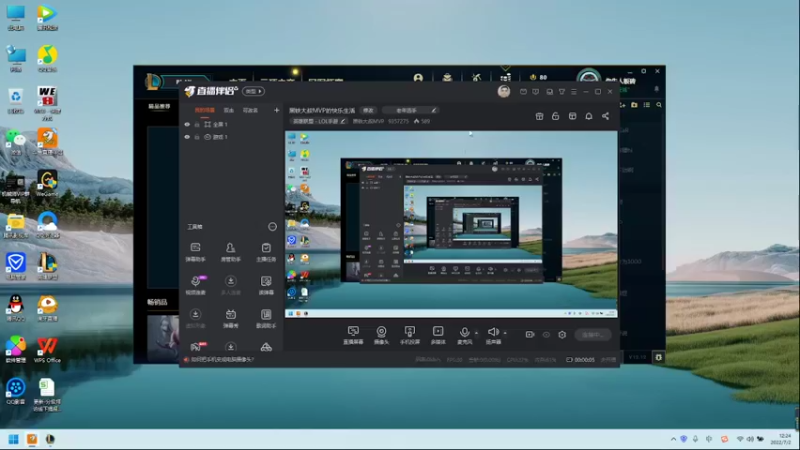Click the download tool in the last toolbox row
Screen dimensions: 800x450
[231, 347]
